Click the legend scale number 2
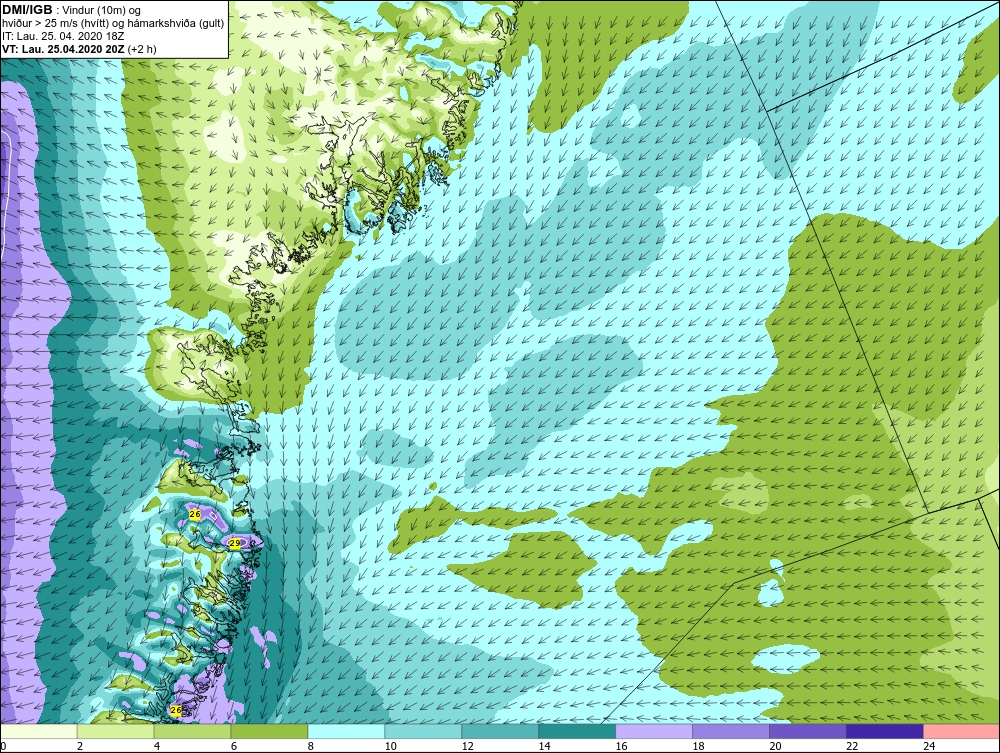 coord(80,746)
